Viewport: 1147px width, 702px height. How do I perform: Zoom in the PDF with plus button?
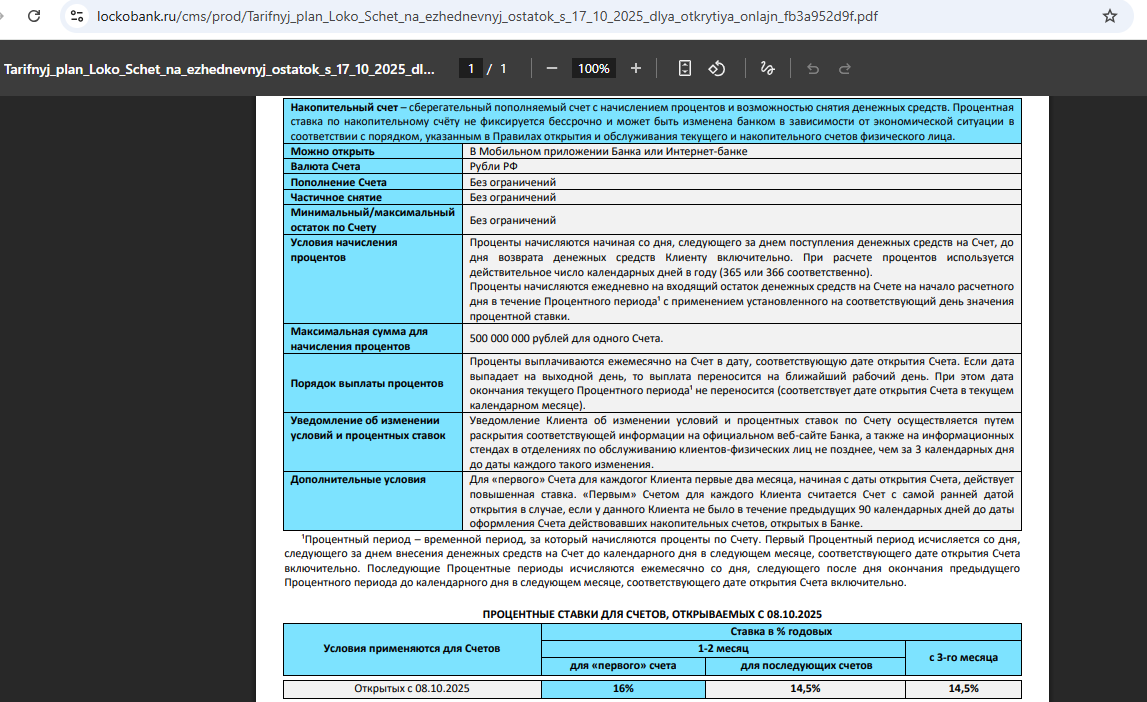pos(636,69)
